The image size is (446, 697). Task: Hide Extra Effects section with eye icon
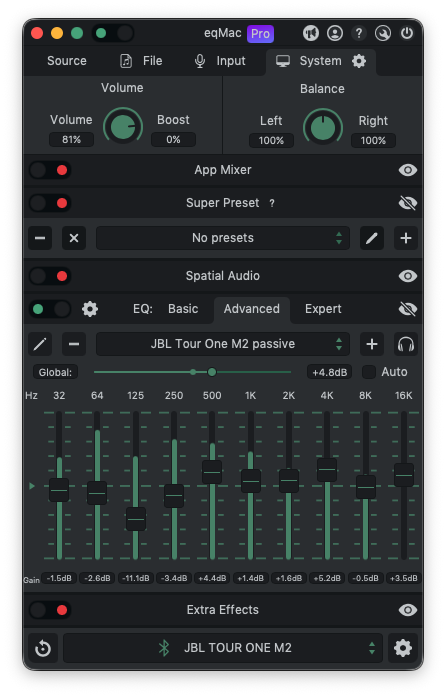(x=408, y=610)
